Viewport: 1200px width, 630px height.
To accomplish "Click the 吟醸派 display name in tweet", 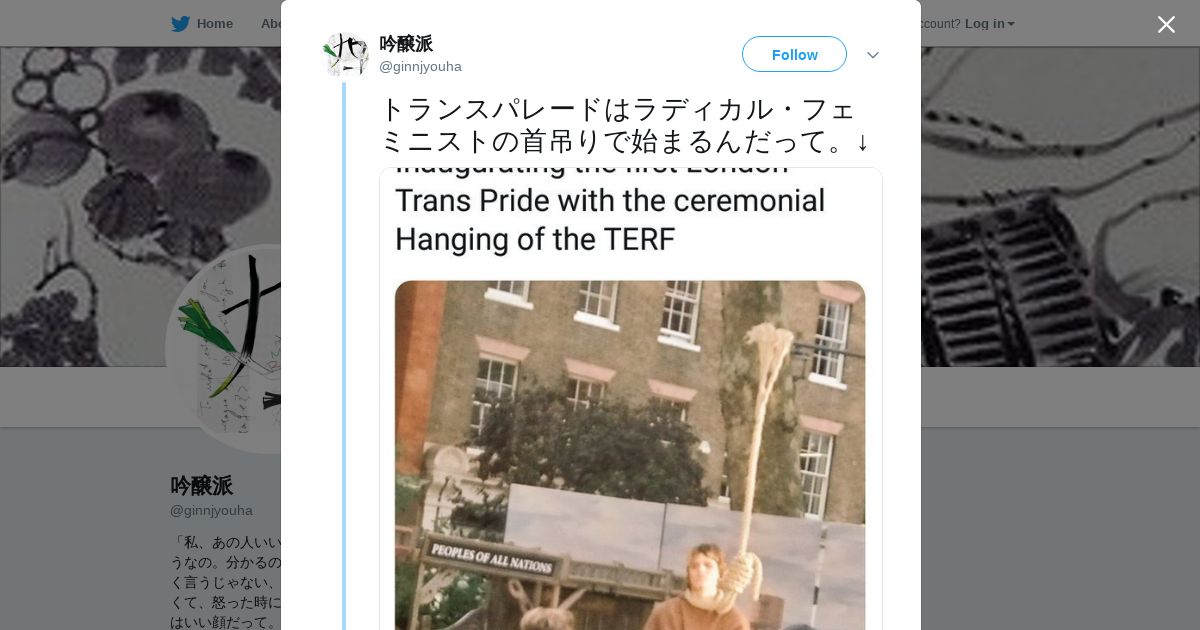I will 406,44.
